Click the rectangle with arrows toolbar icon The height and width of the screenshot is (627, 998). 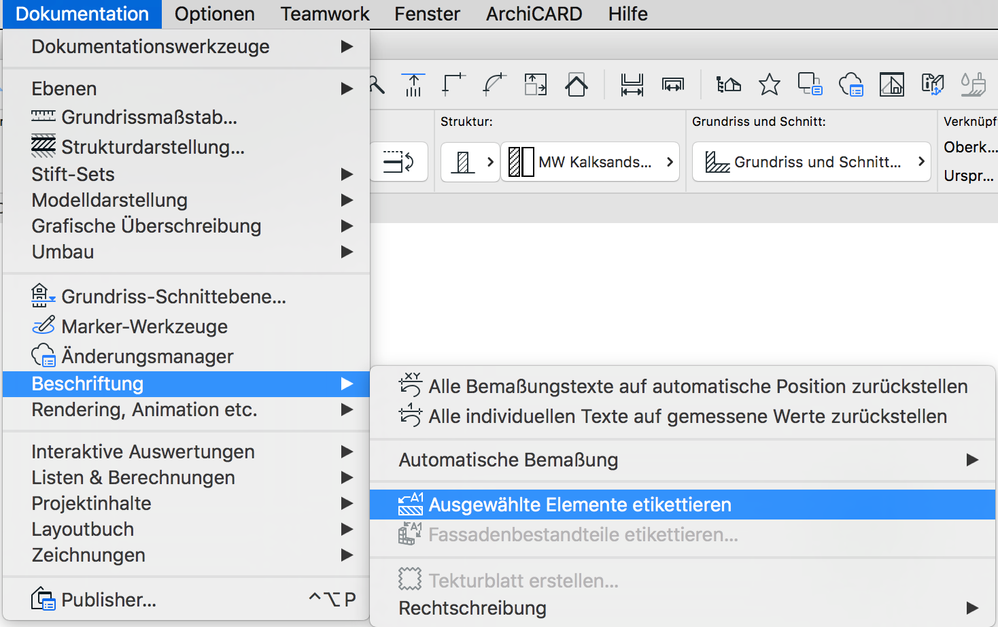pos(673,85)
